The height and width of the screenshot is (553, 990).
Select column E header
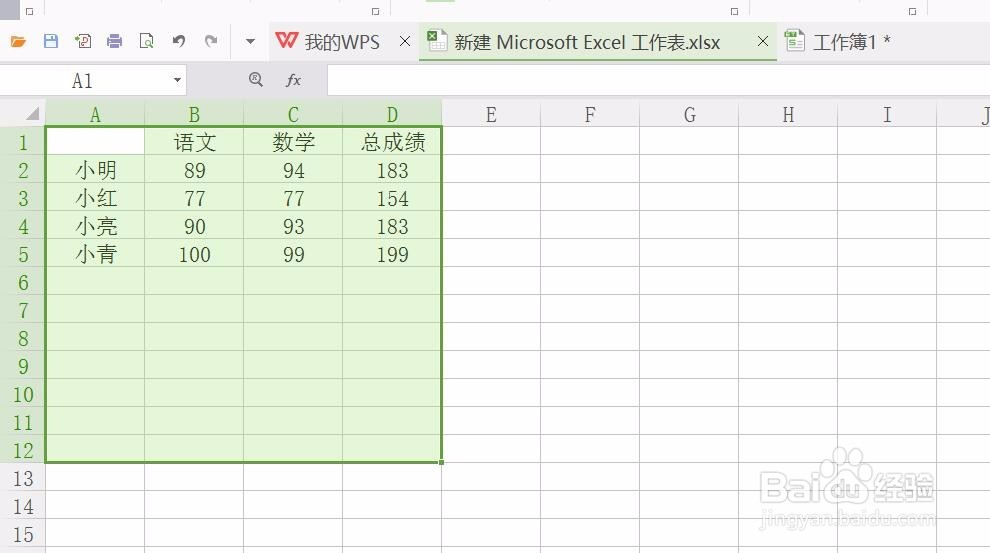(x=491, y=114)
